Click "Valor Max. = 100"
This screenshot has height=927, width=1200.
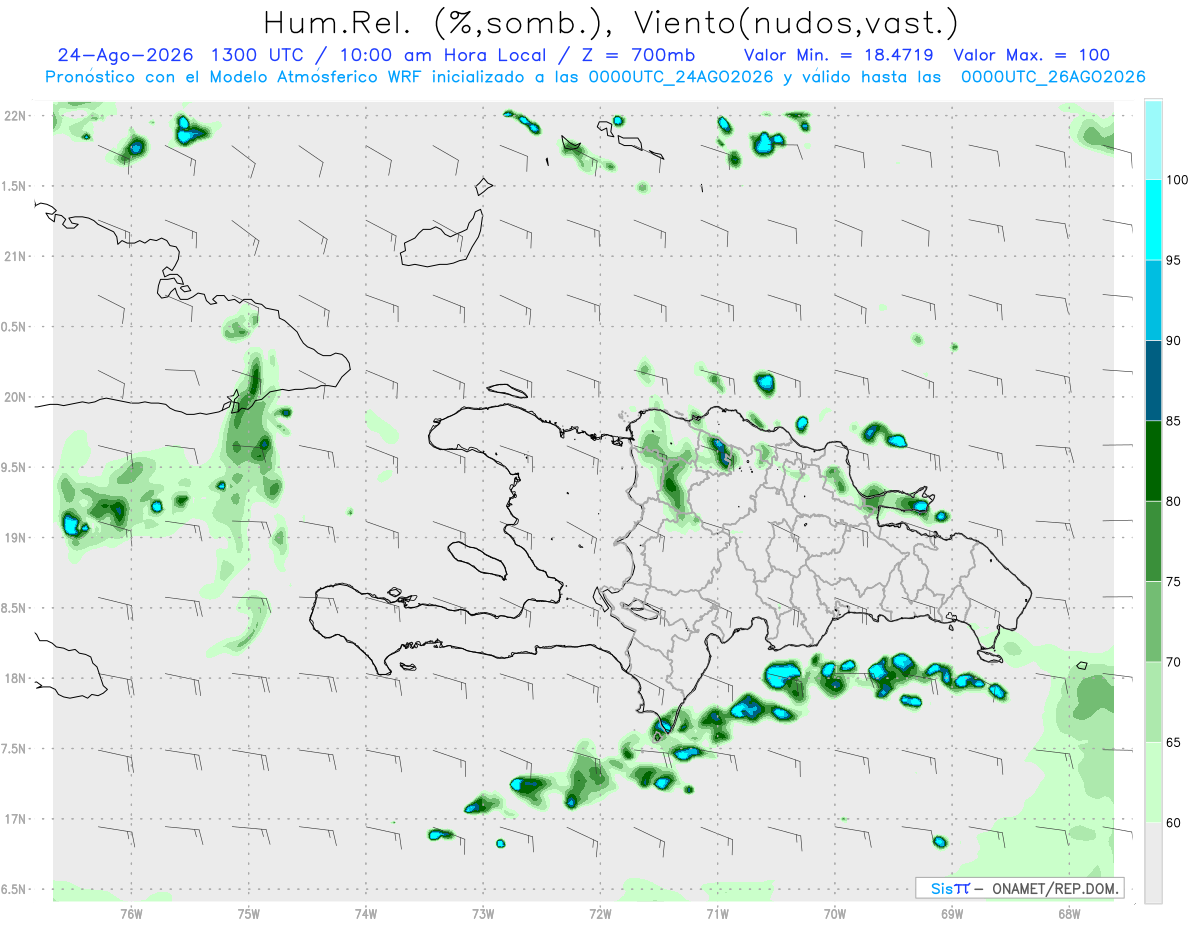[1031, 55]
